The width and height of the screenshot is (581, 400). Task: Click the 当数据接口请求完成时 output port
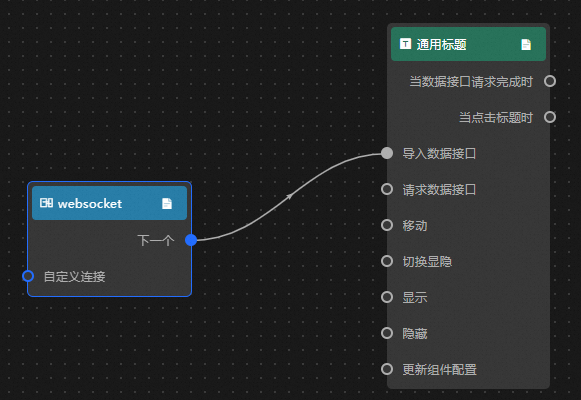click(x=550, y=81)
